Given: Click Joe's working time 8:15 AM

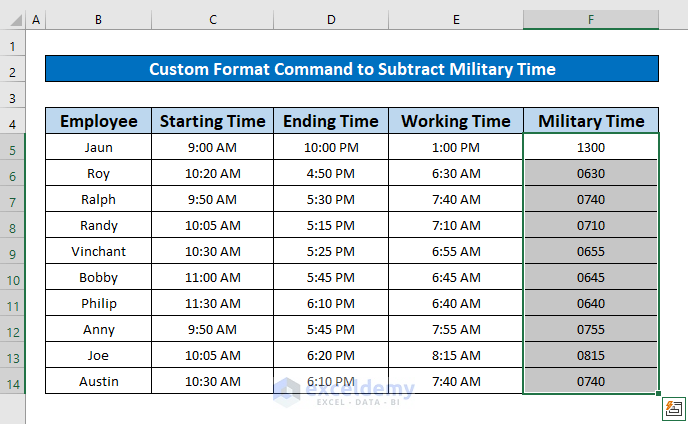Looking at the screenshot, I should click(x=456, y=356).
